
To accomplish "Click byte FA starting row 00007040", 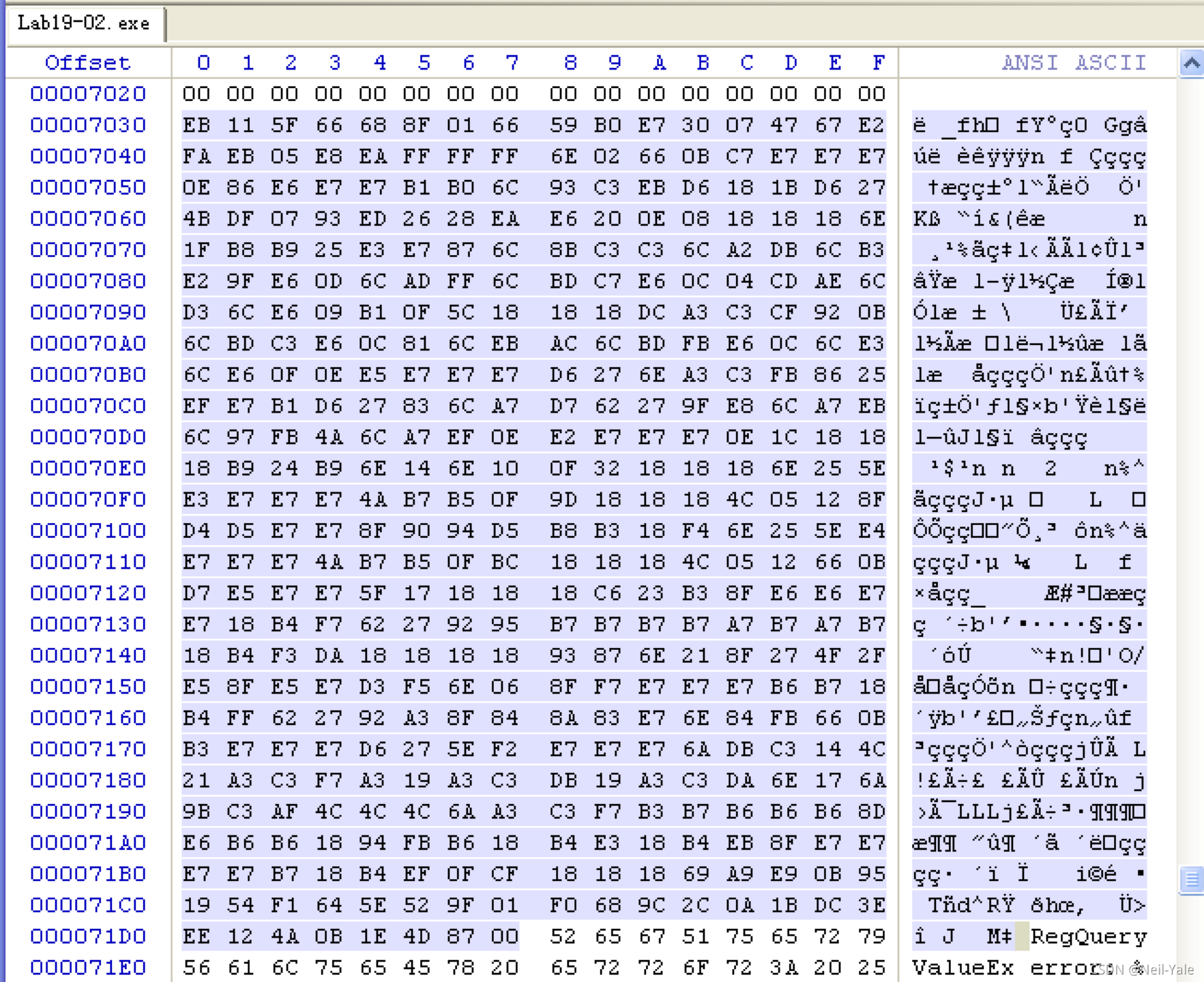I will click(x=196, y=156).
